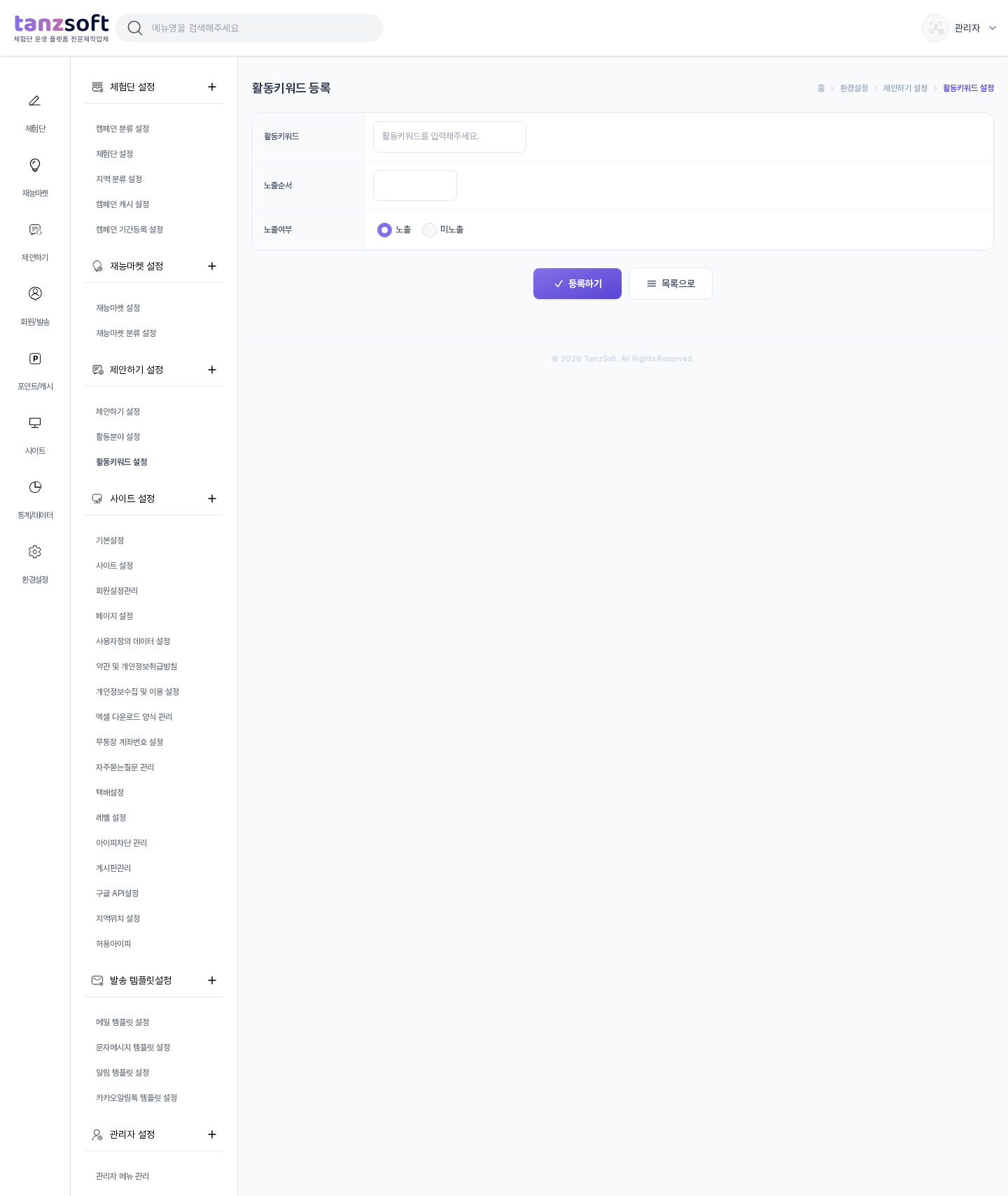Open the 통계/데이터 pie chart icon

pos(35,487)
